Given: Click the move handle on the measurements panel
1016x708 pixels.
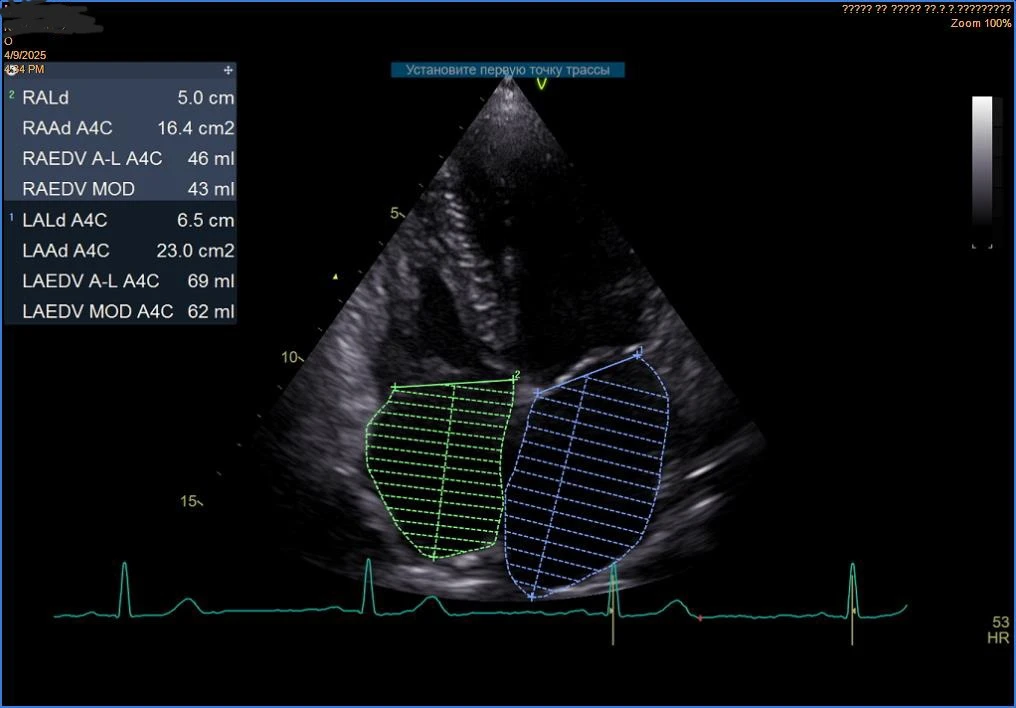Looking at the screenshot, I should coord(228,70).
